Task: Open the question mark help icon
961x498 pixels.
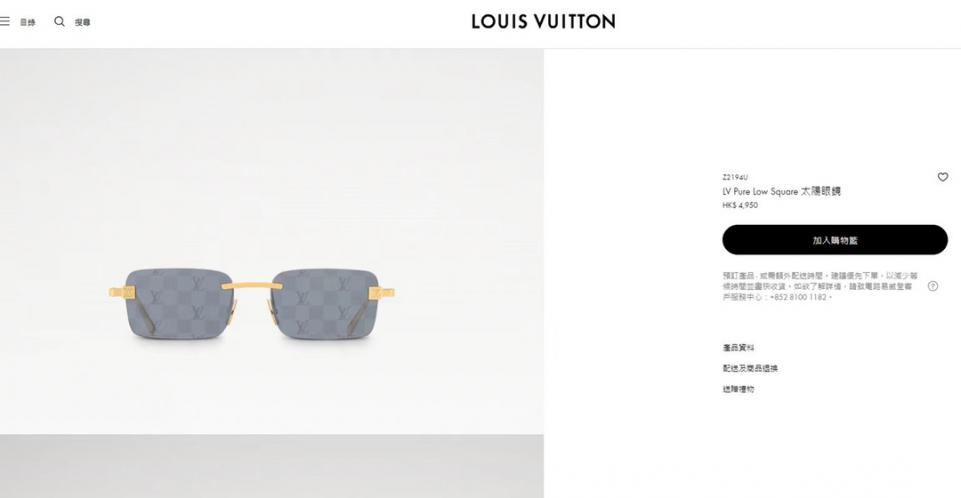Action: (933, 286)
